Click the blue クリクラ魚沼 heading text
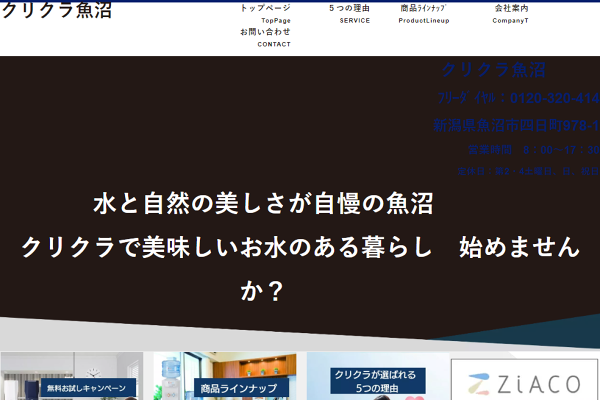600x400 pixels. coord(494,70)
